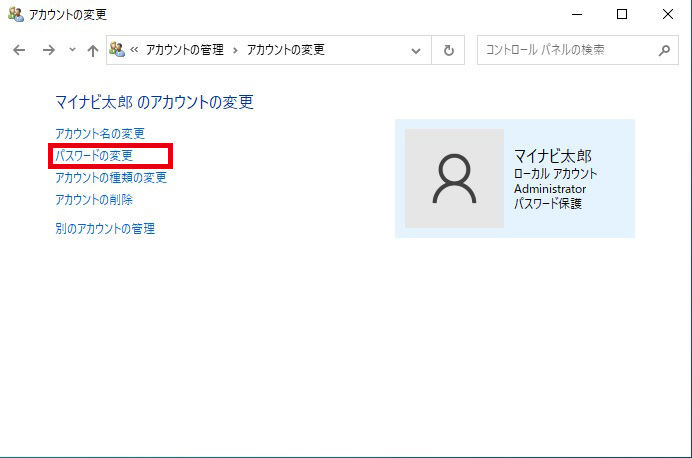Maximize the アカウントの変更 window
Image resolution: width=692 pixels, height=458 pixels.
coord(622,15)
